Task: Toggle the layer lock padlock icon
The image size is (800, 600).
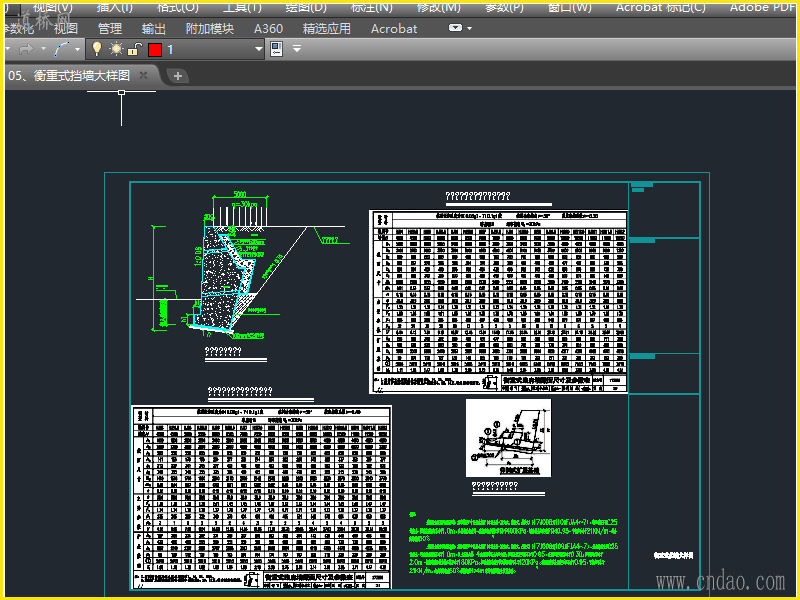Action: point(135,49)
